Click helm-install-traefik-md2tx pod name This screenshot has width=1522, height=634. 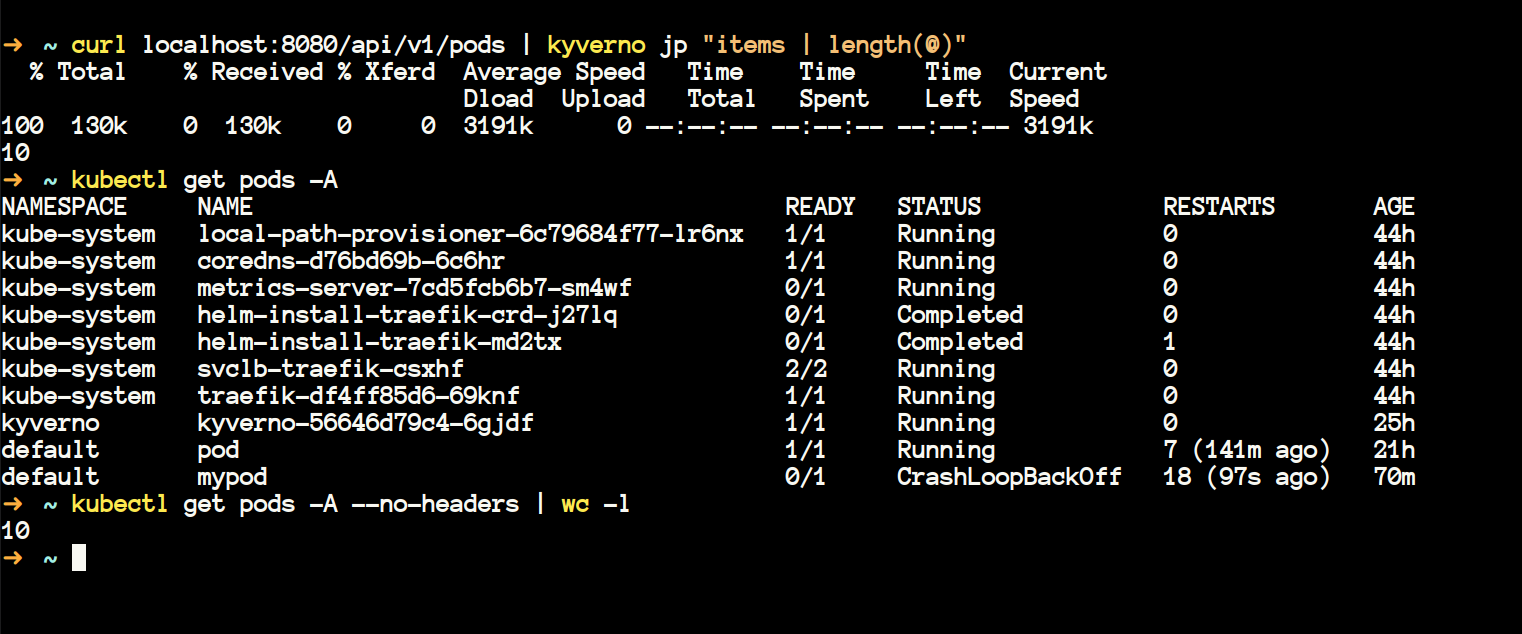[379, 342]
